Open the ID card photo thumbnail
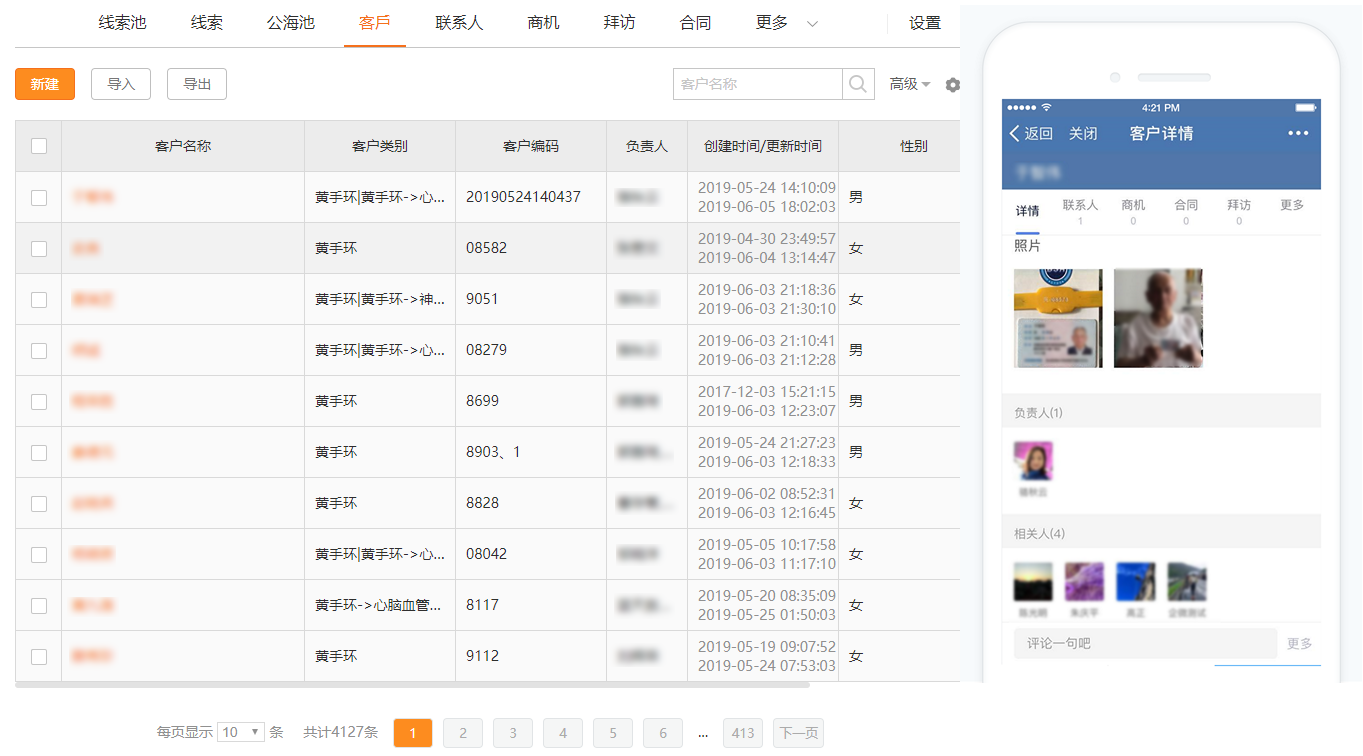 pyautogui.click(x=1058, y=318)
